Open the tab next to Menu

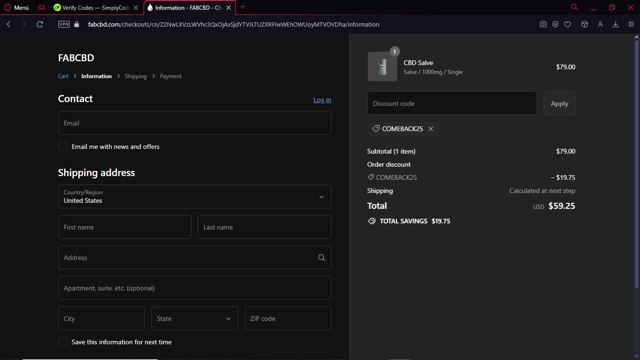point(41,7)
